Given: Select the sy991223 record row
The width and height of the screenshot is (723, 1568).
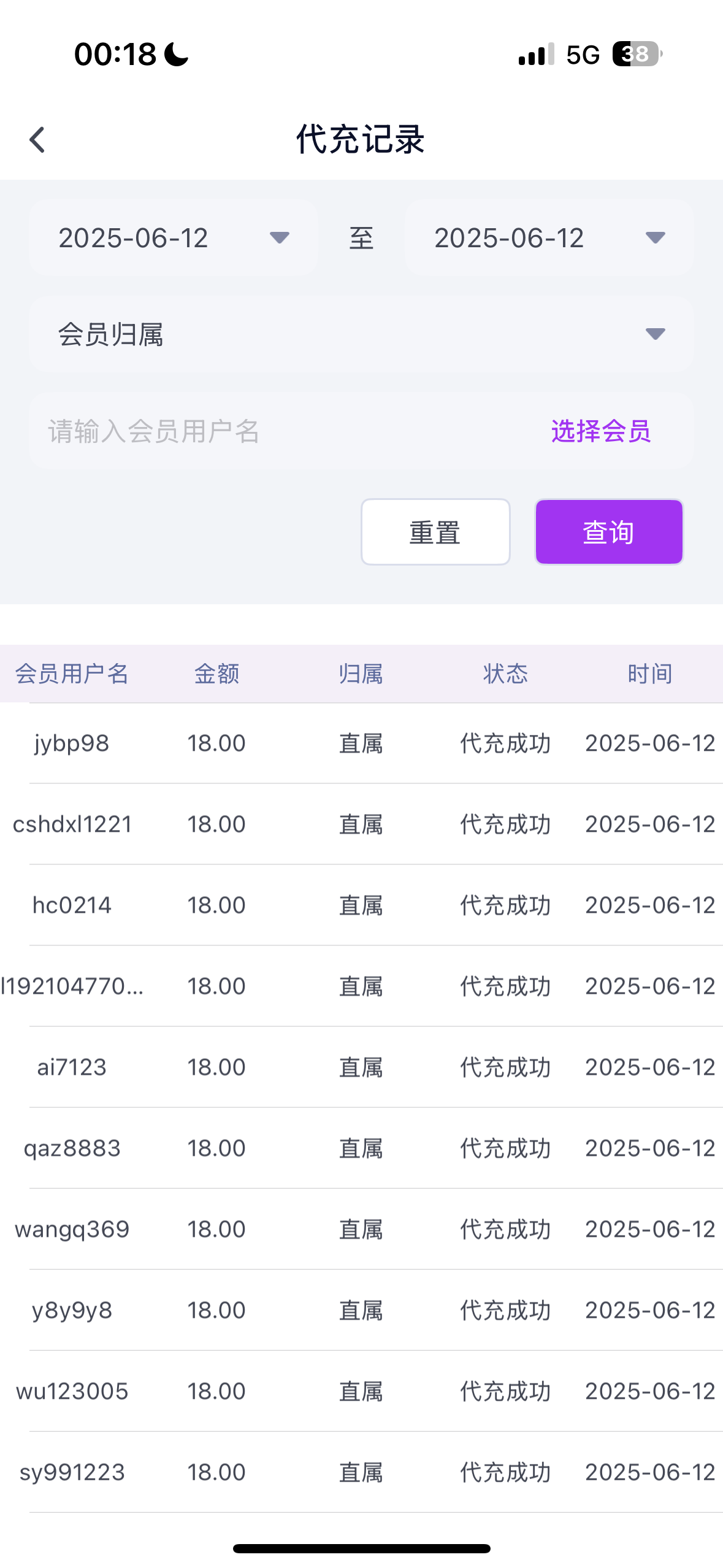Looking at the screenshot, I should point(361,1472).
